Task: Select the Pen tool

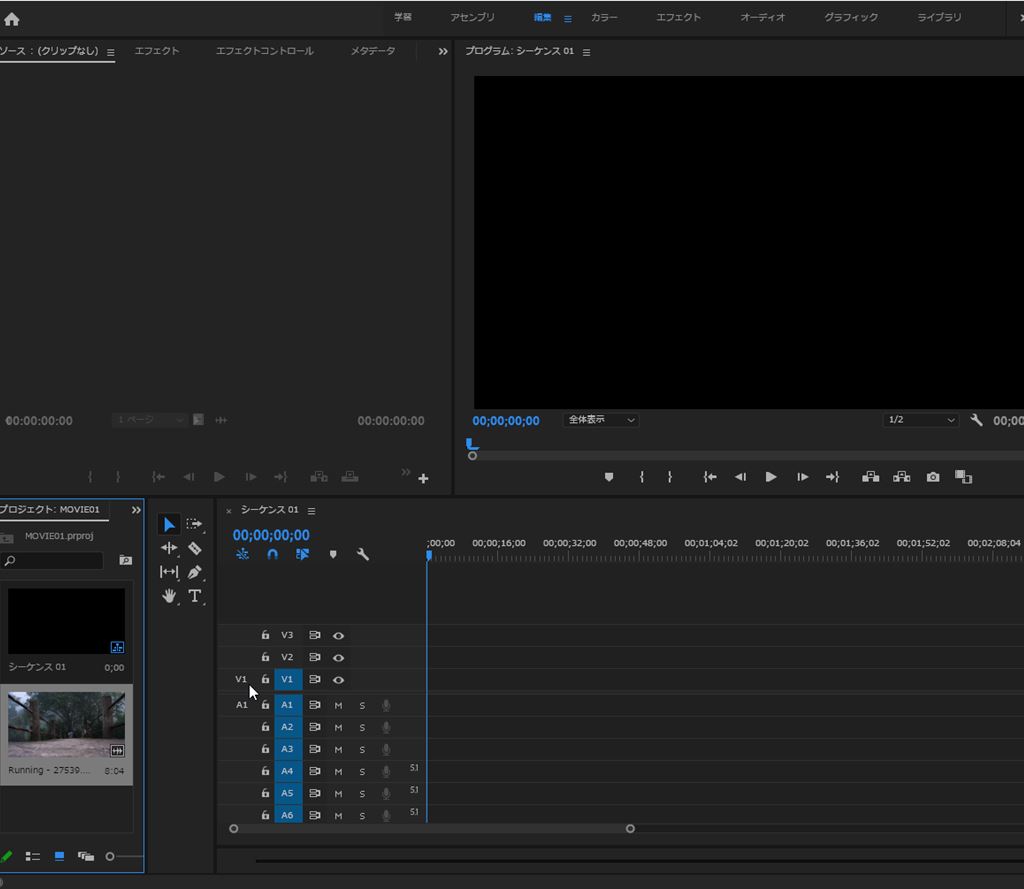Action: click(195, 572)
